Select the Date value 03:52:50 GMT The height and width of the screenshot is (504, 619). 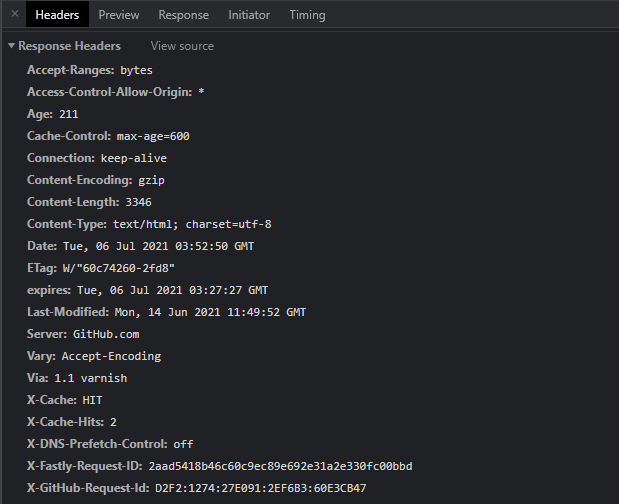click(x=215, y=246)
